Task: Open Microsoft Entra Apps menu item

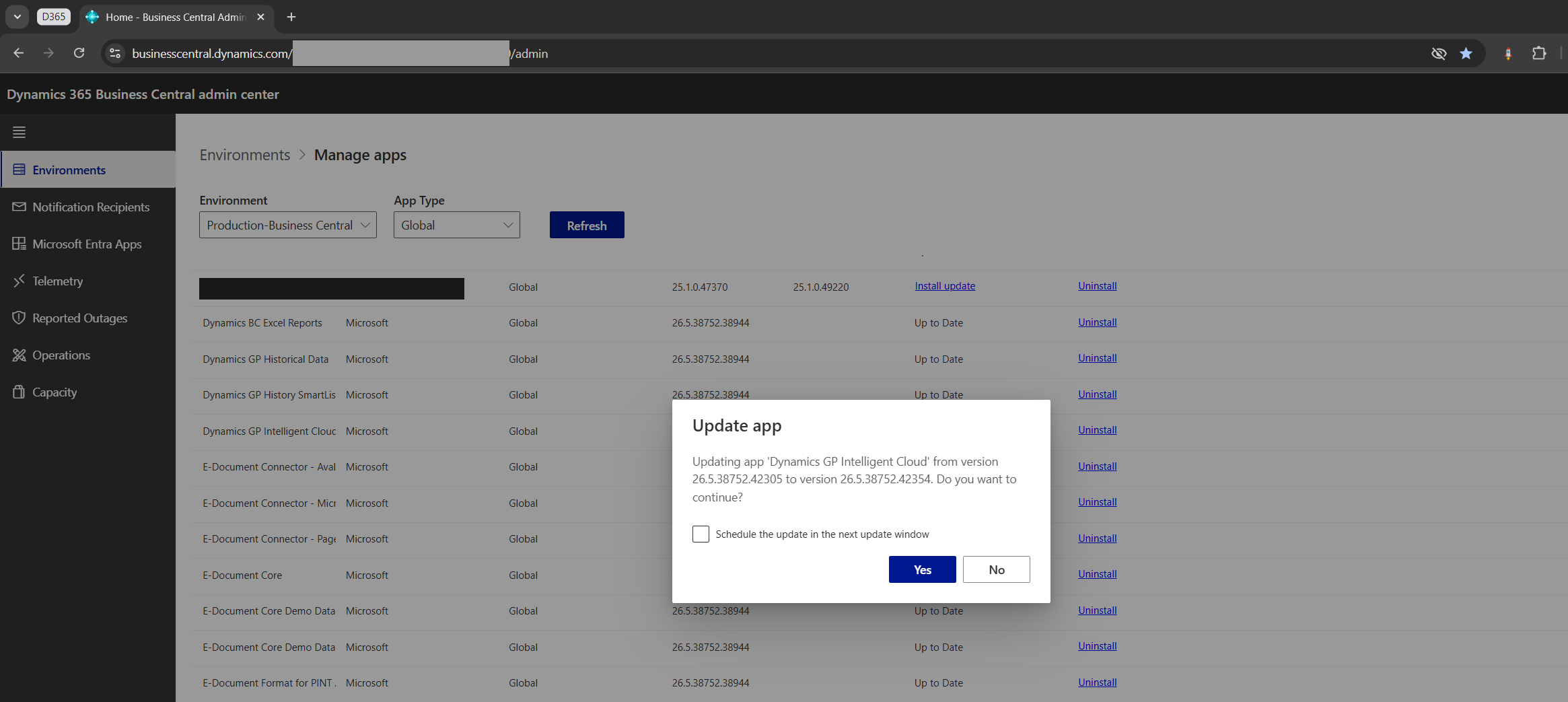Action: click(87, 244)
